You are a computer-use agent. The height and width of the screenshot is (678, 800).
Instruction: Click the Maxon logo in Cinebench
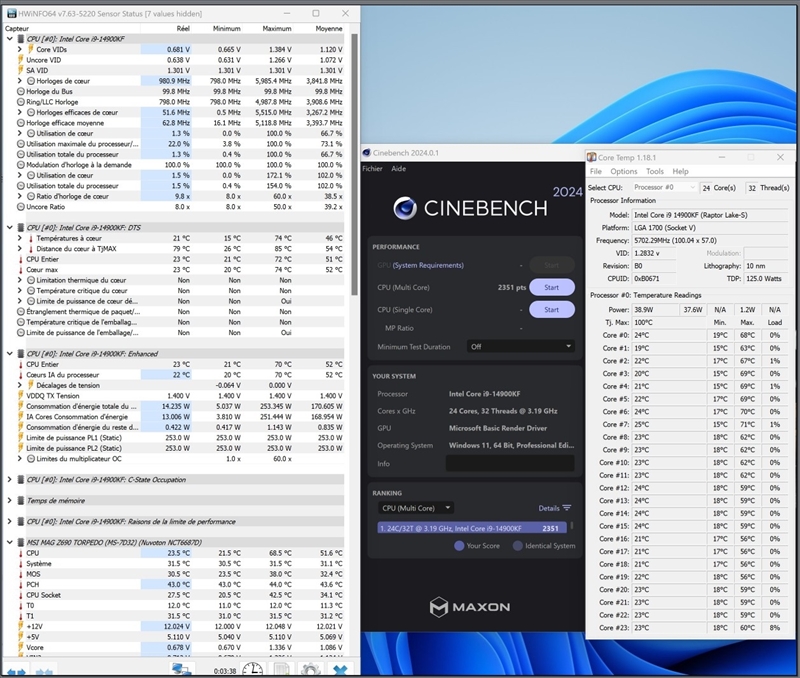pos(469,606)
